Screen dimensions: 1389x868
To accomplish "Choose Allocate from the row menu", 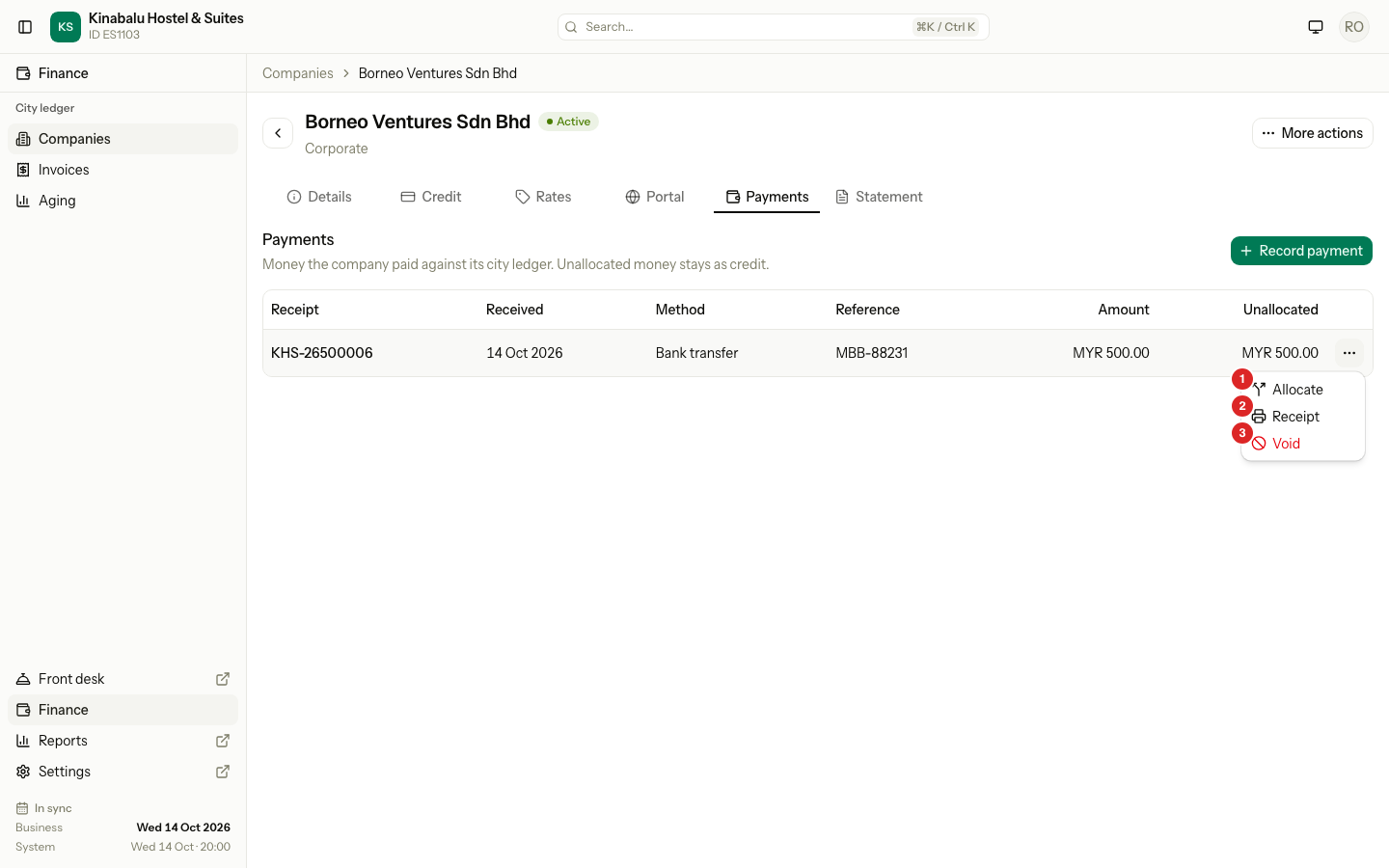I will [x=1303, y=390].
